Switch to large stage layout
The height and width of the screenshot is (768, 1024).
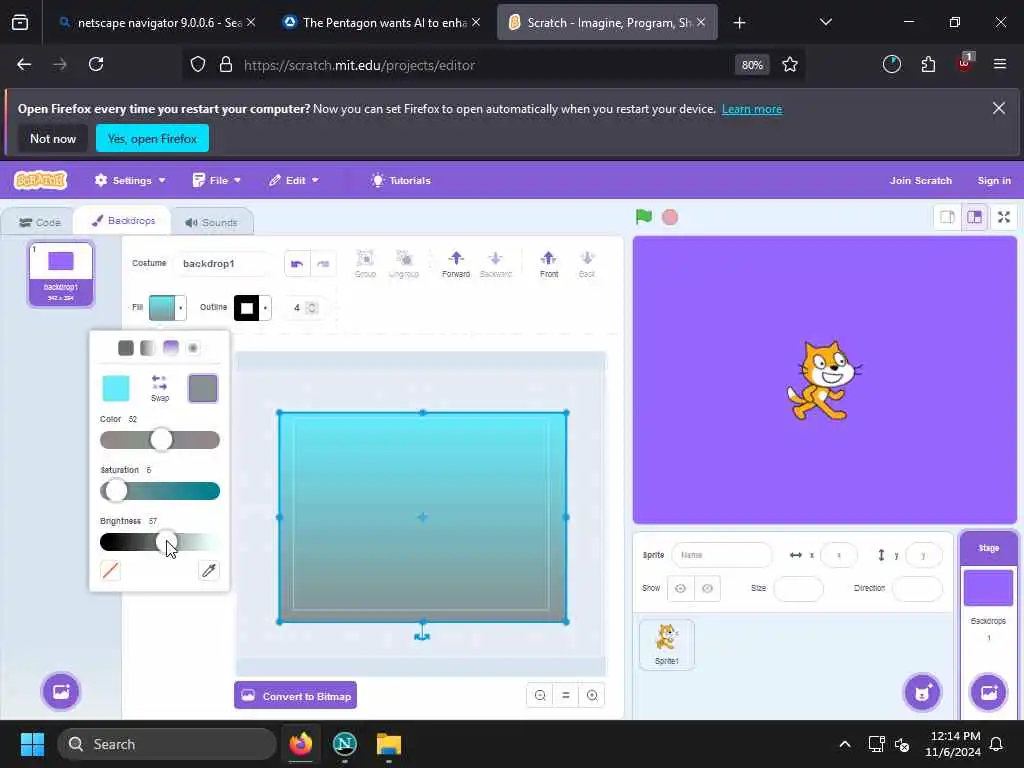tap(974, 217)
